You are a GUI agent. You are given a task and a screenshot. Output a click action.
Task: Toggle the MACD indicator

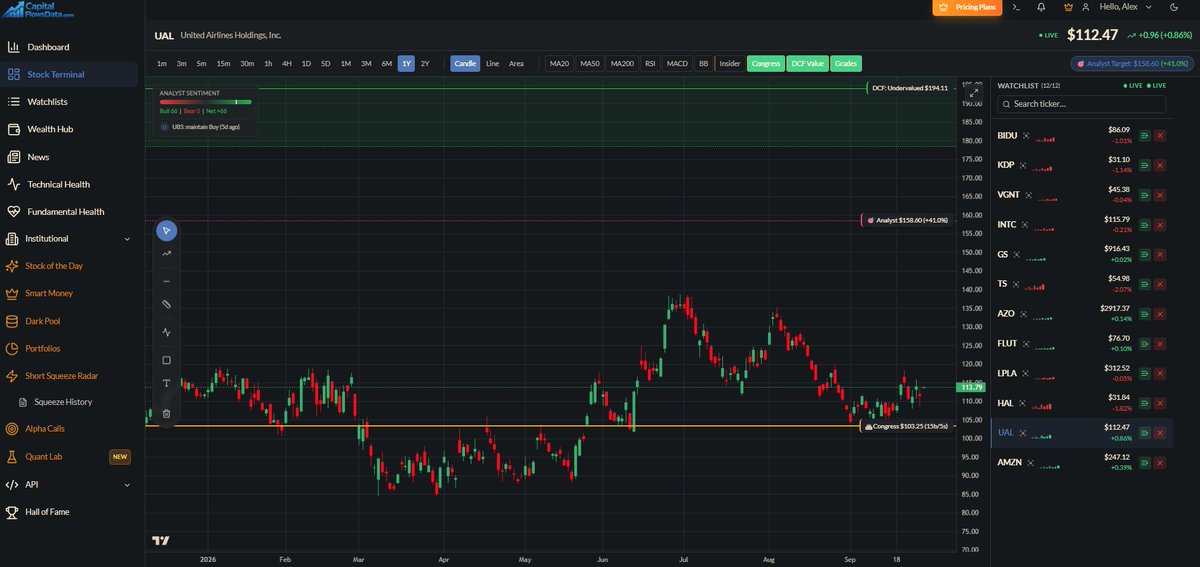[677, 64]
